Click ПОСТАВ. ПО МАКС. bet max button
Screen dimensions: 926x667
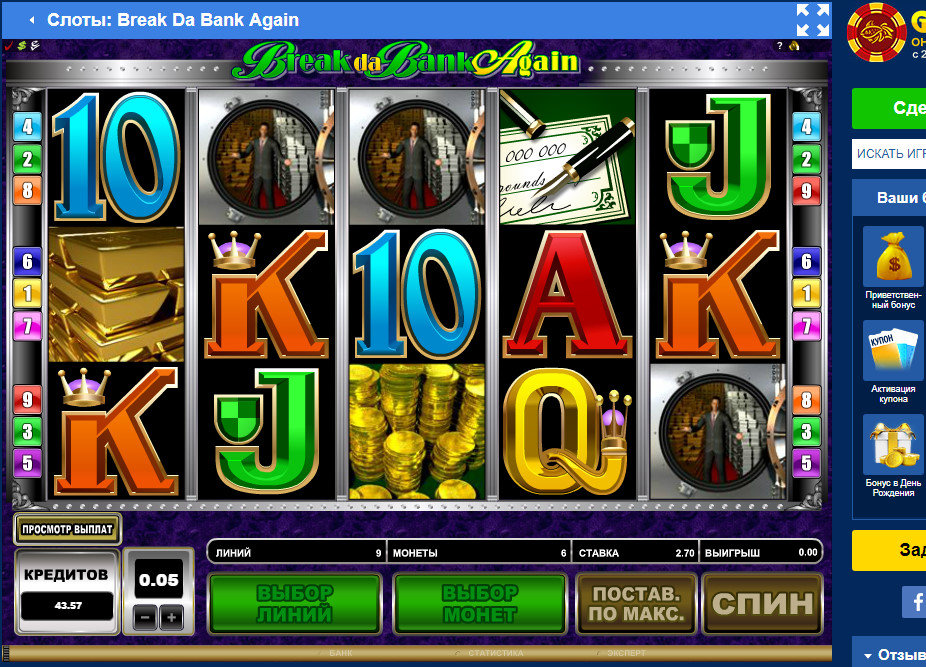[636, 603]
